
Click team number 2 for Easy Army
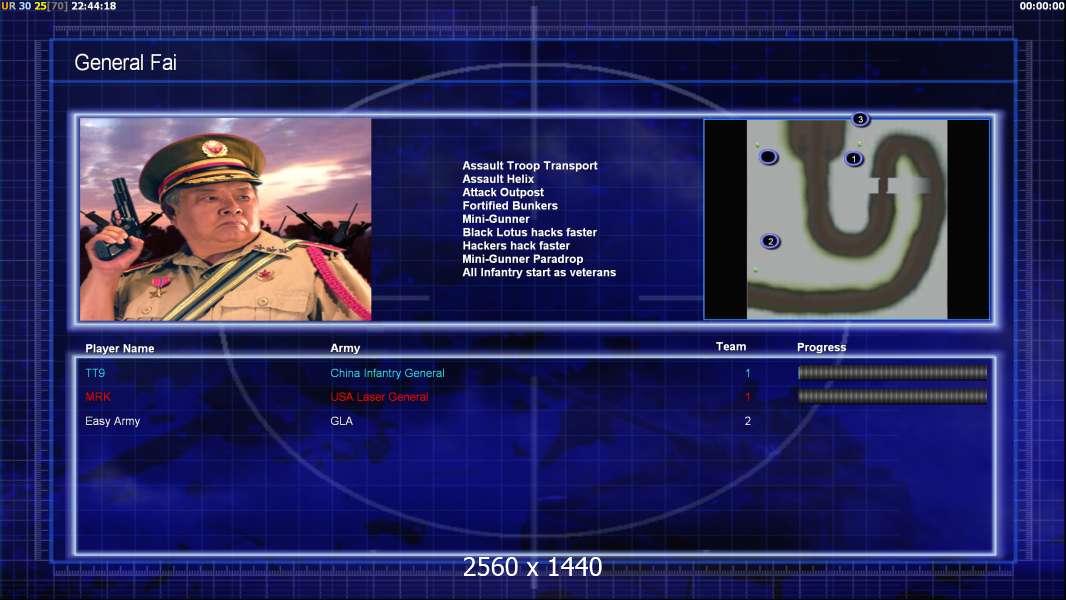coord(747,421)
